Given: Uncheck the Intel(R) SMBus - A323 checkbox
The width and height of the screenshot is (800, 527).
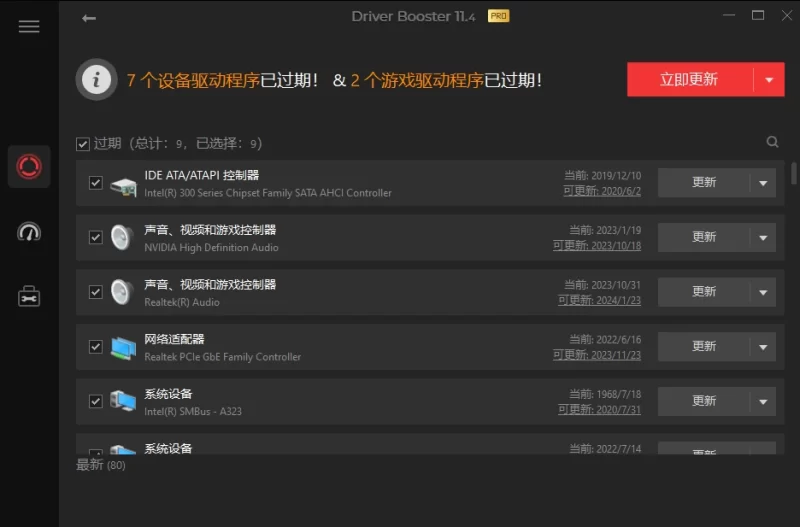Looking at the screenshot, I should click(x=95, y=401).
